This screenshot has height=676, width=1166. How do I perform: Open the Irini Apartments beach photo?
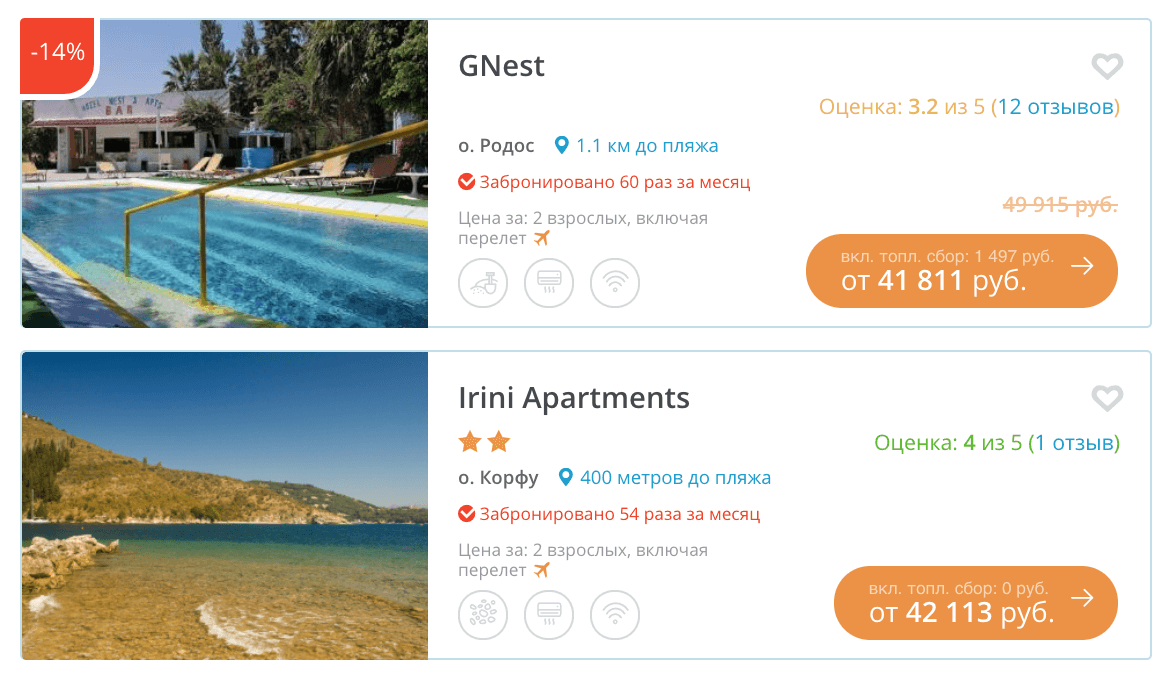(x=224, y=506)
